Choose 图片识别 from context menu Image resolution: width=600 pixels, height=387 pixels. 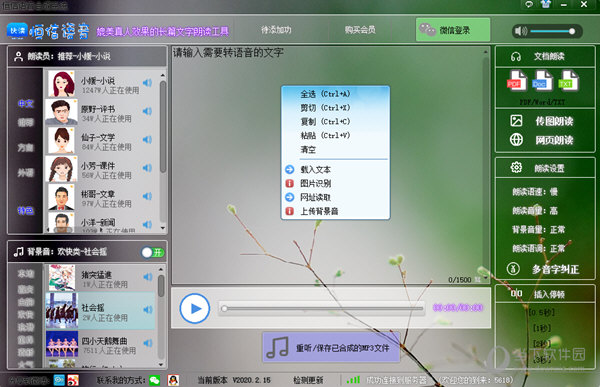(x=315, y=183)
